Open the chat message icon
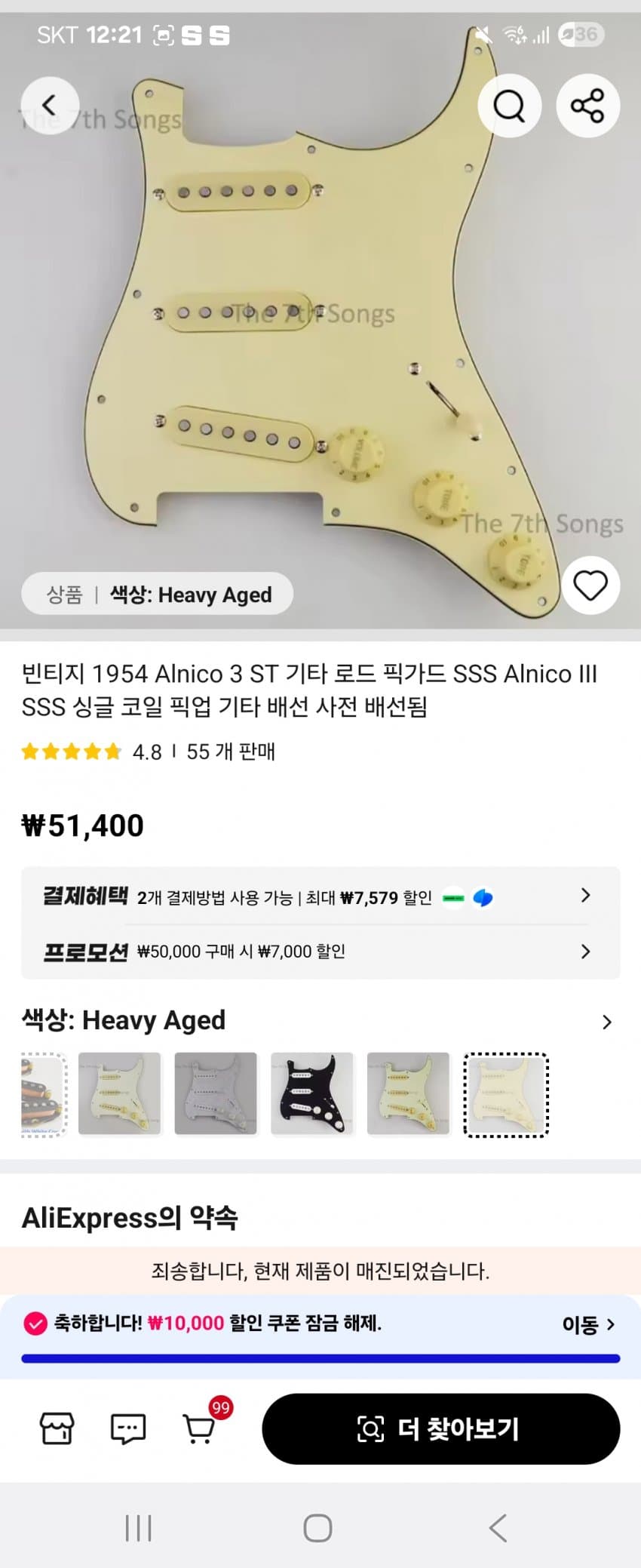Screen dimensions: 641x1568 [x=128, y=1428]
